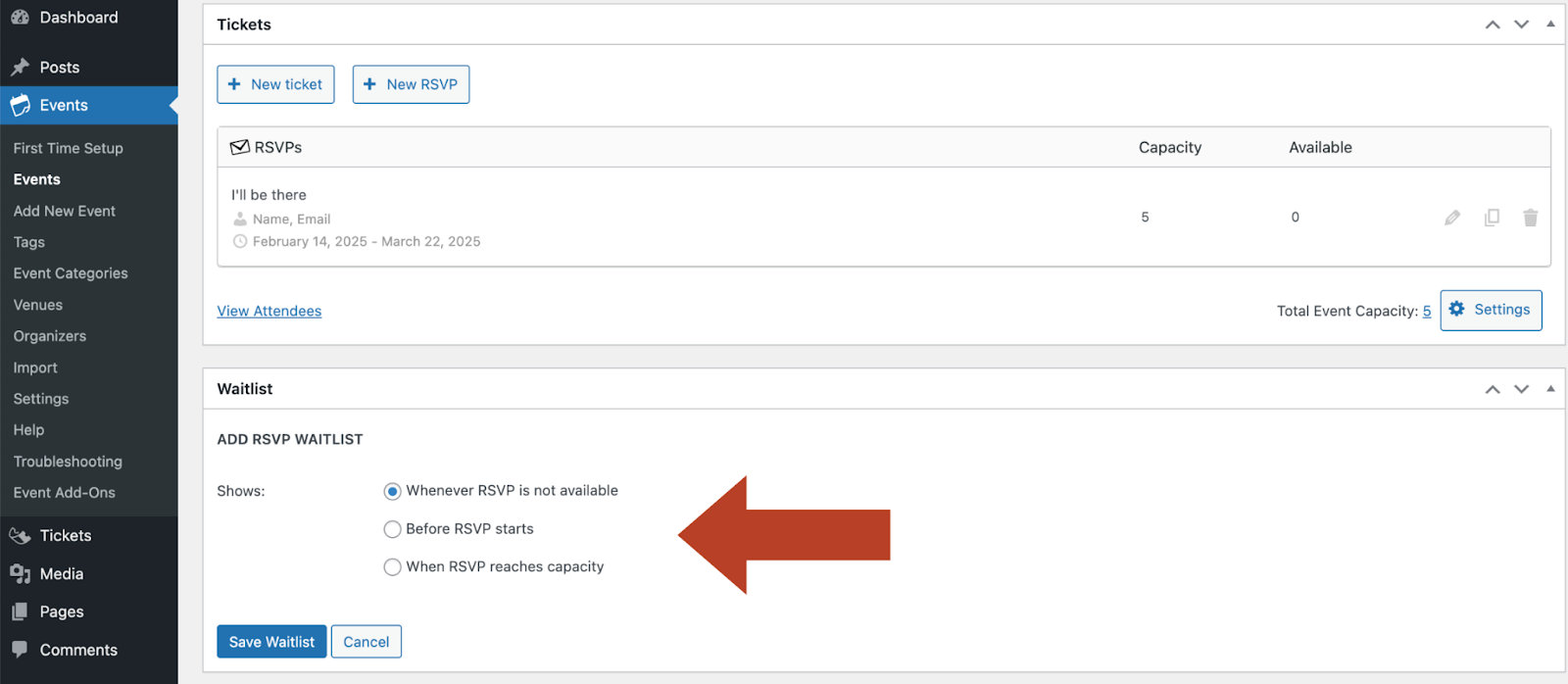Click the Save Waitlist button

pyautogui.click(x=271, y=642)
